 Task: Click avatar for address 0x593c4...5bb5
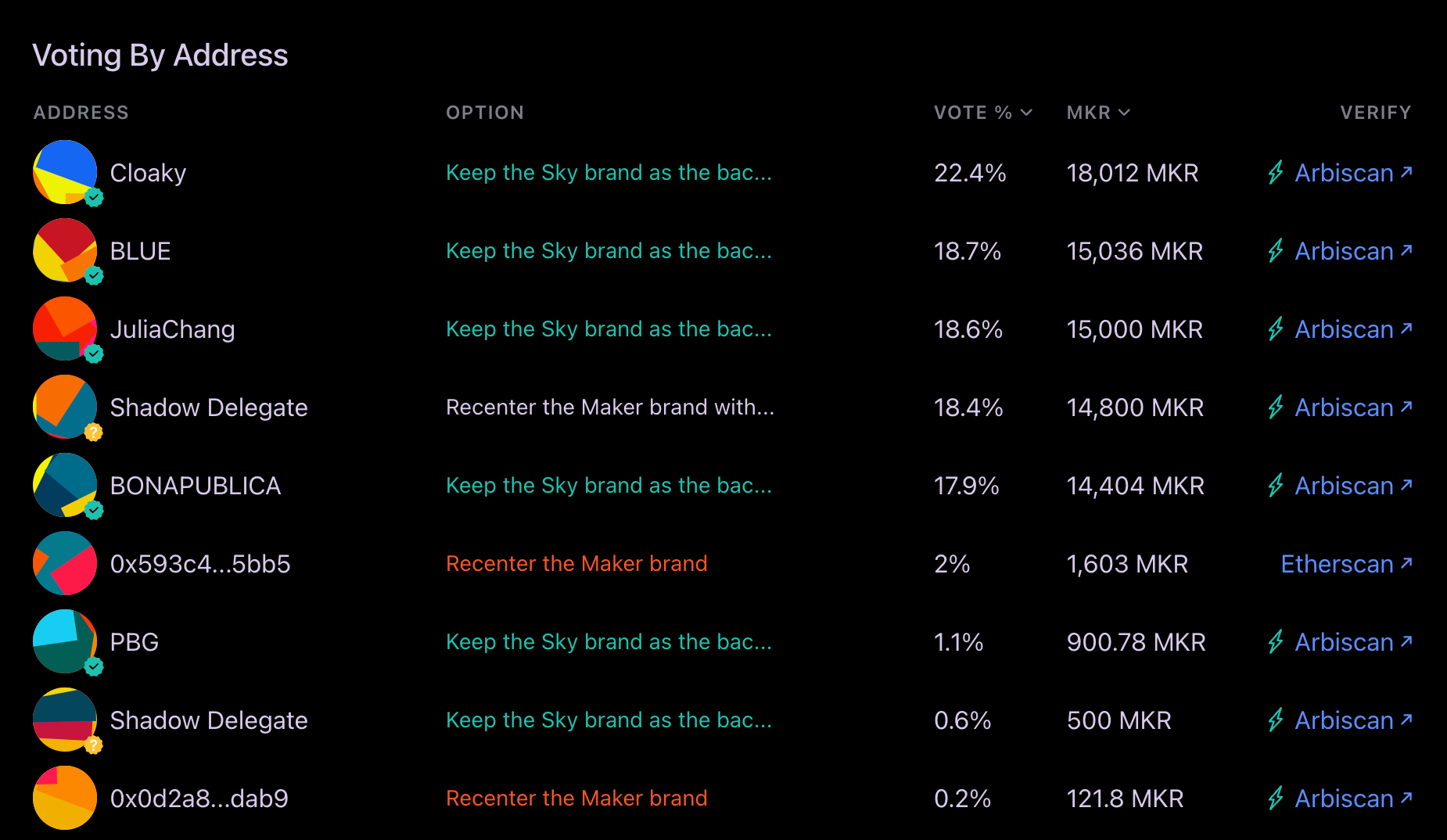65,563
